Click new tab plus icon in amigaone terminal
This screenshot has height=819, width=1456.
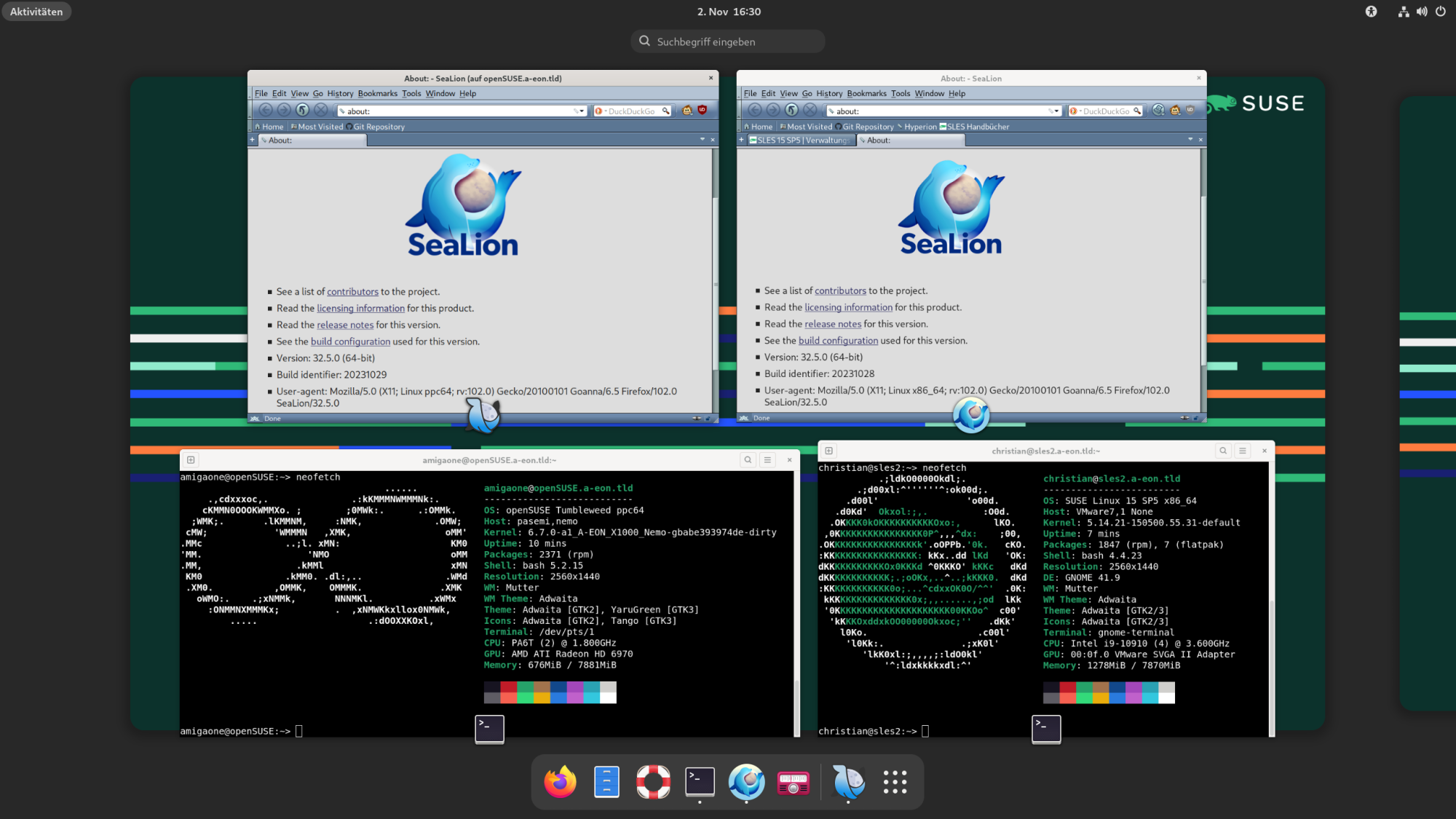[x=191, y=460]
